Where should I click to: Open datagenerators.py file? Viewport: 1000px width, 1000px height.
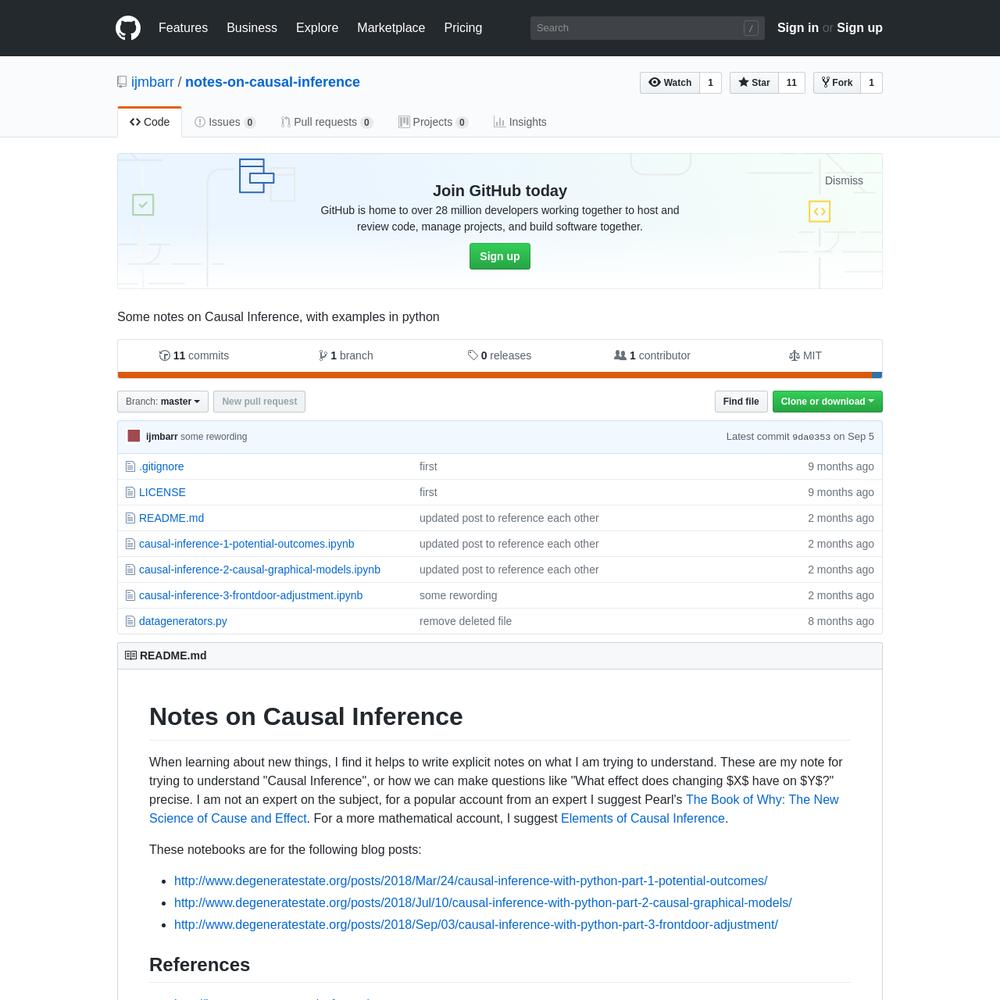(183, 621)
